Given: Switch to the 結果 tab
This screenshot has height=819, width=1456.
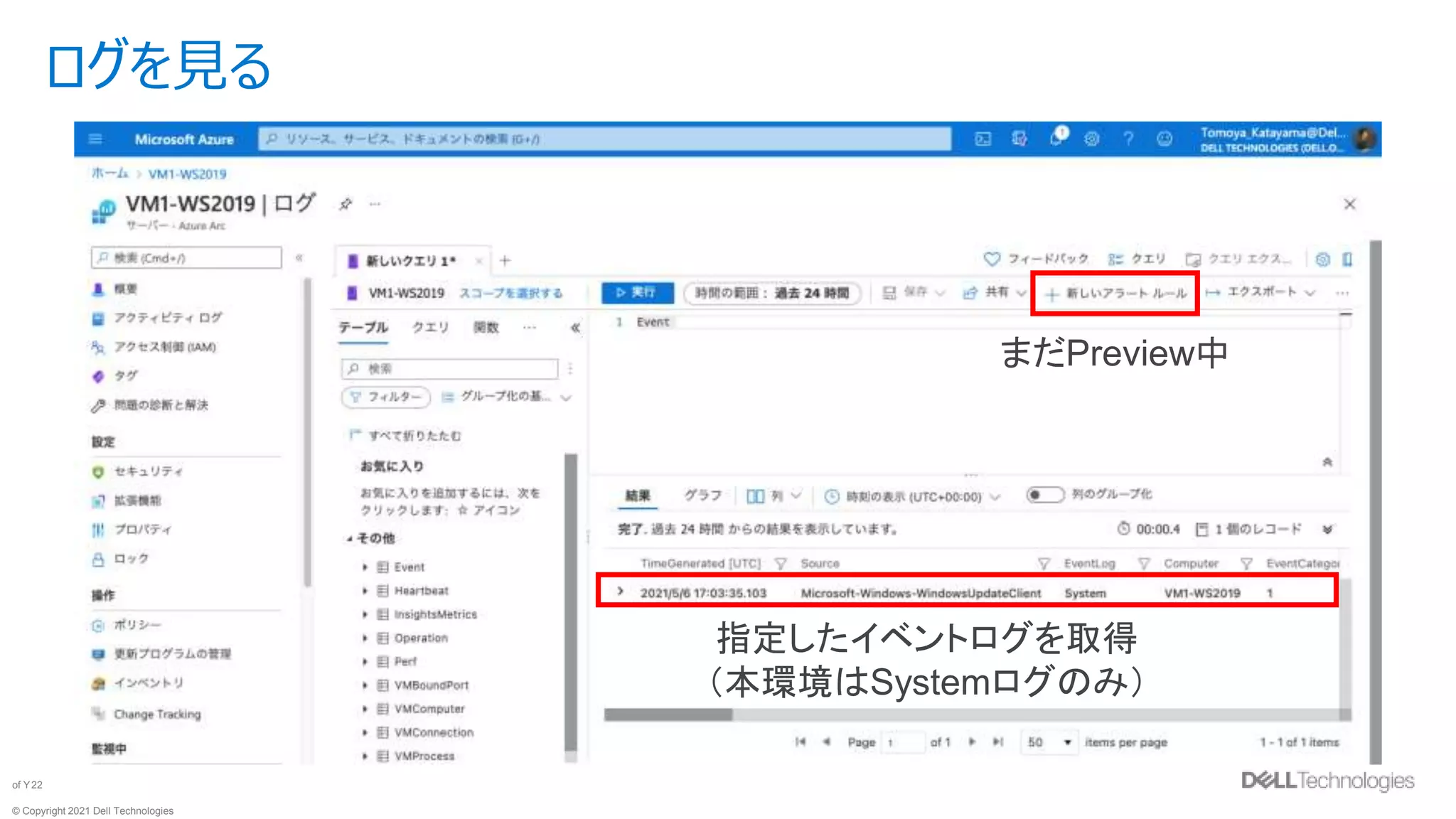Looking at the screenshot, I should click(638, 496).
